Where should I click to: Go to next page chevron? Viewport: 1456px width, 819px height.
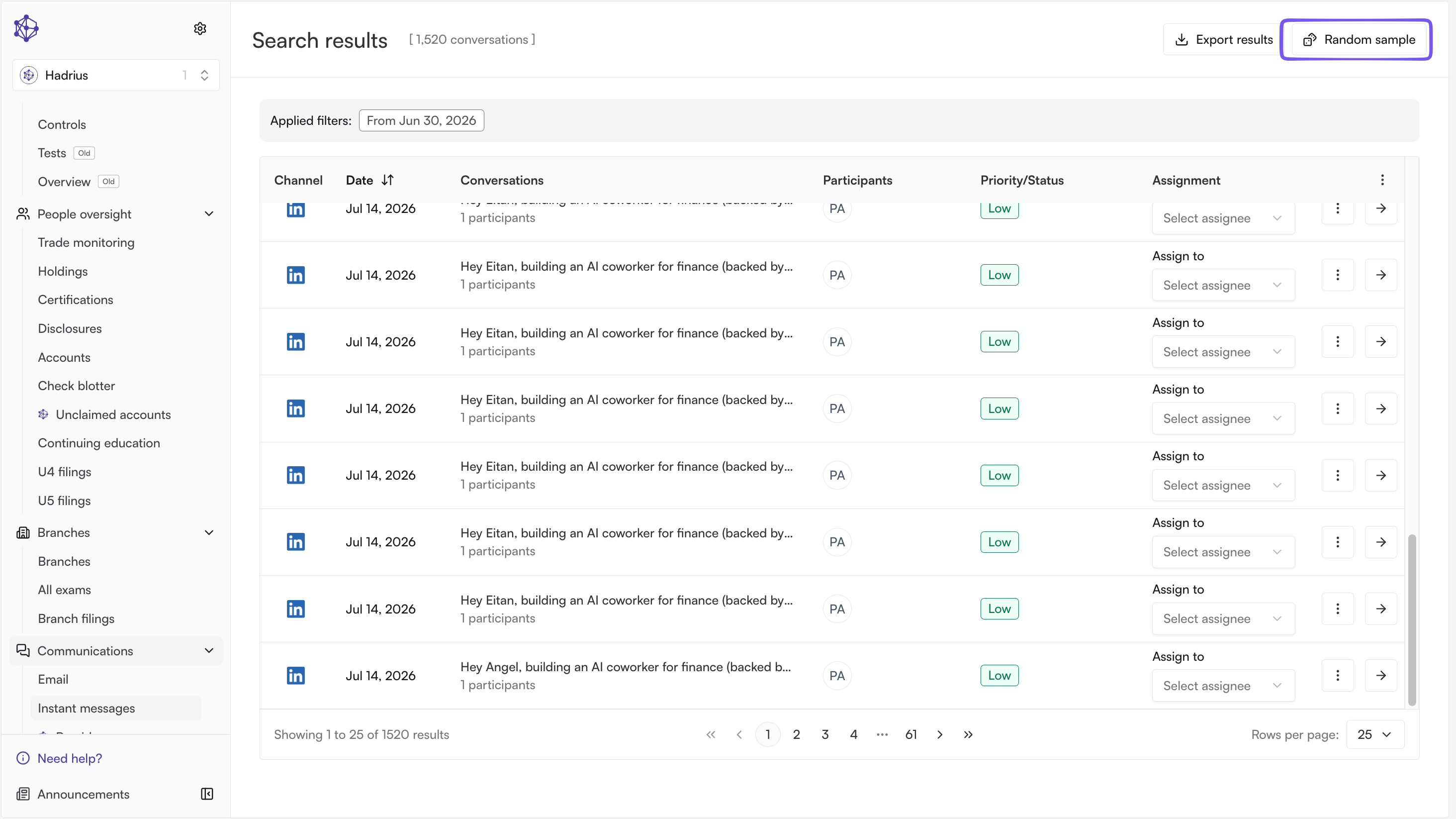[x=939, y=734]
